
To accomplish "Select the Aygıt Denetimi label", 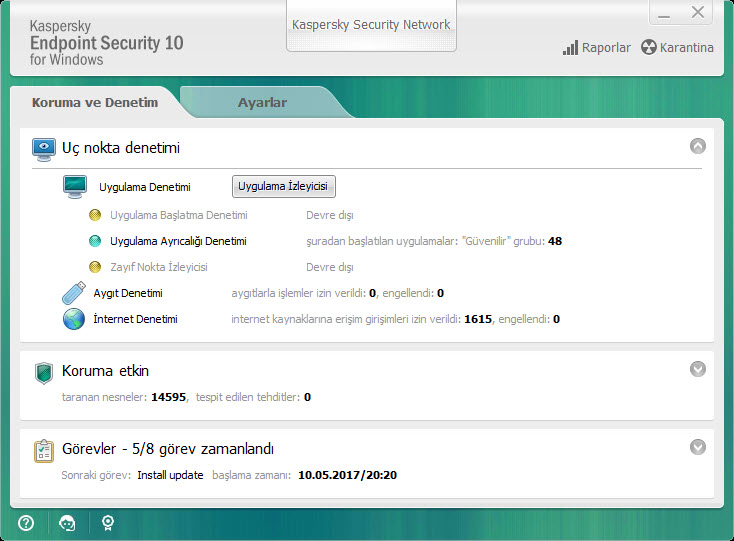I will click(128, 293).
